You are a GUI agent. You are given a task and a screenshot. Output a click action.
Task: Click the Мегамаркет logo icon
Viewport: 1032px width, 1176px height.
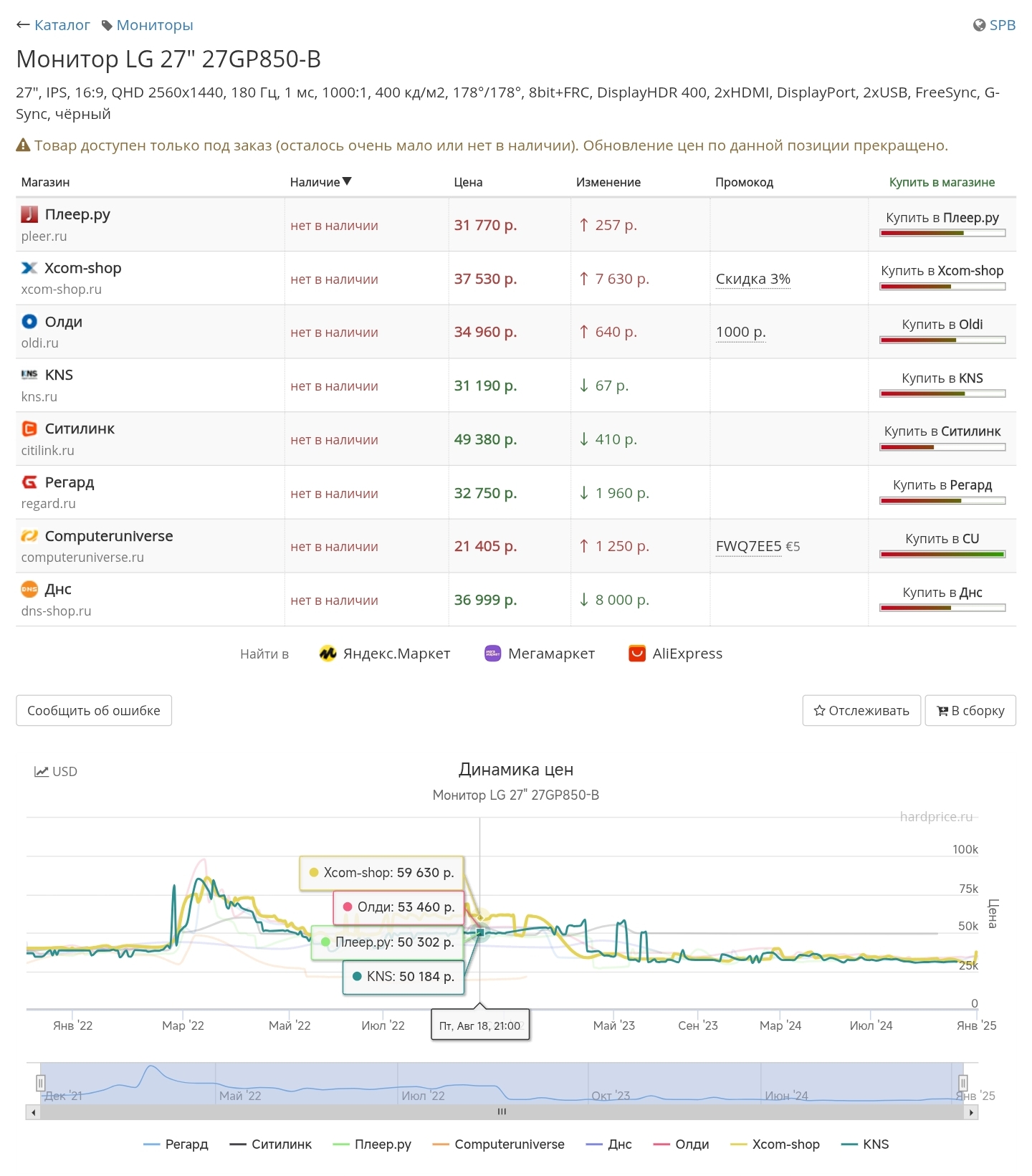coord(492,654)
